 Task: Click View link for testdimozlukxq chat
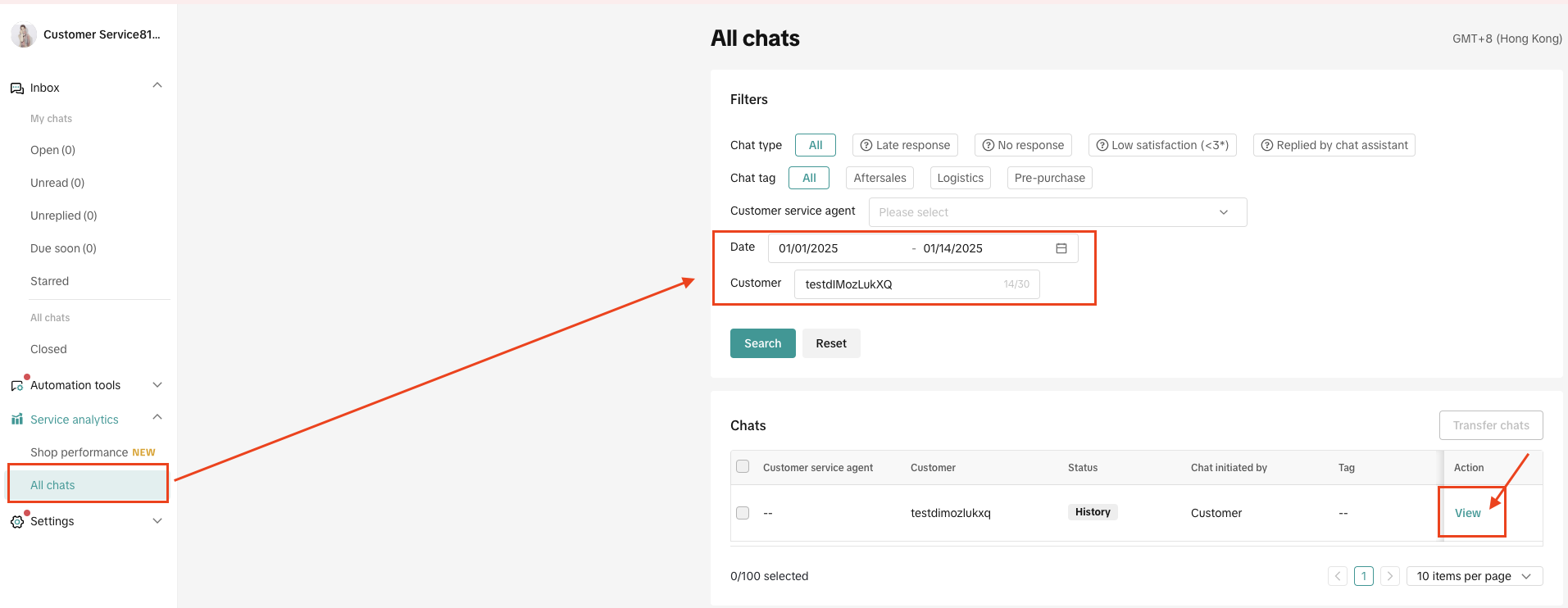pyautogui.click(x=1467, y=513)
